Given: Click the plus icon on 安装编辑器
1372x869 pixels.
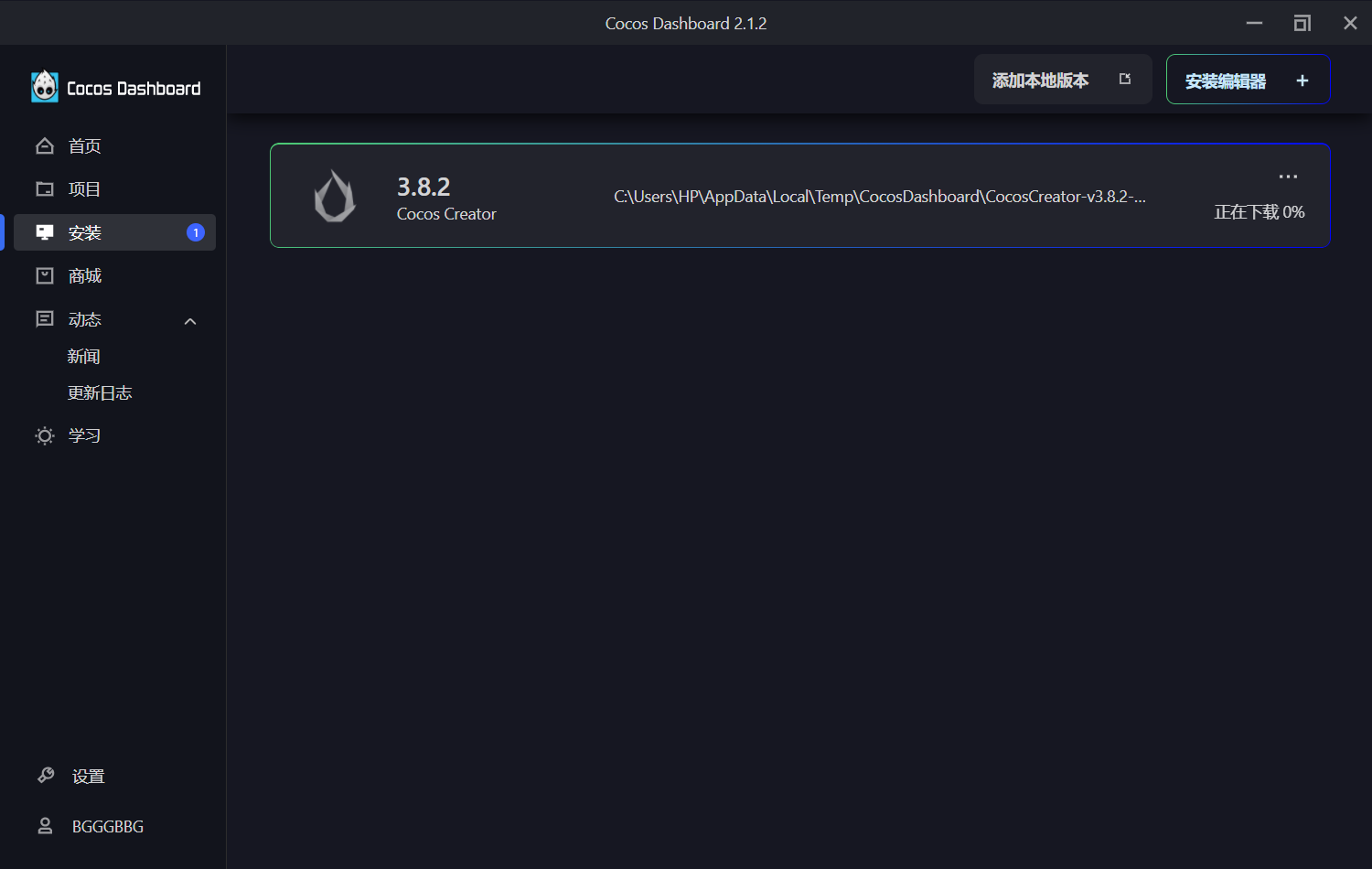Looking at the screenshot, I should coord(1302,80).
